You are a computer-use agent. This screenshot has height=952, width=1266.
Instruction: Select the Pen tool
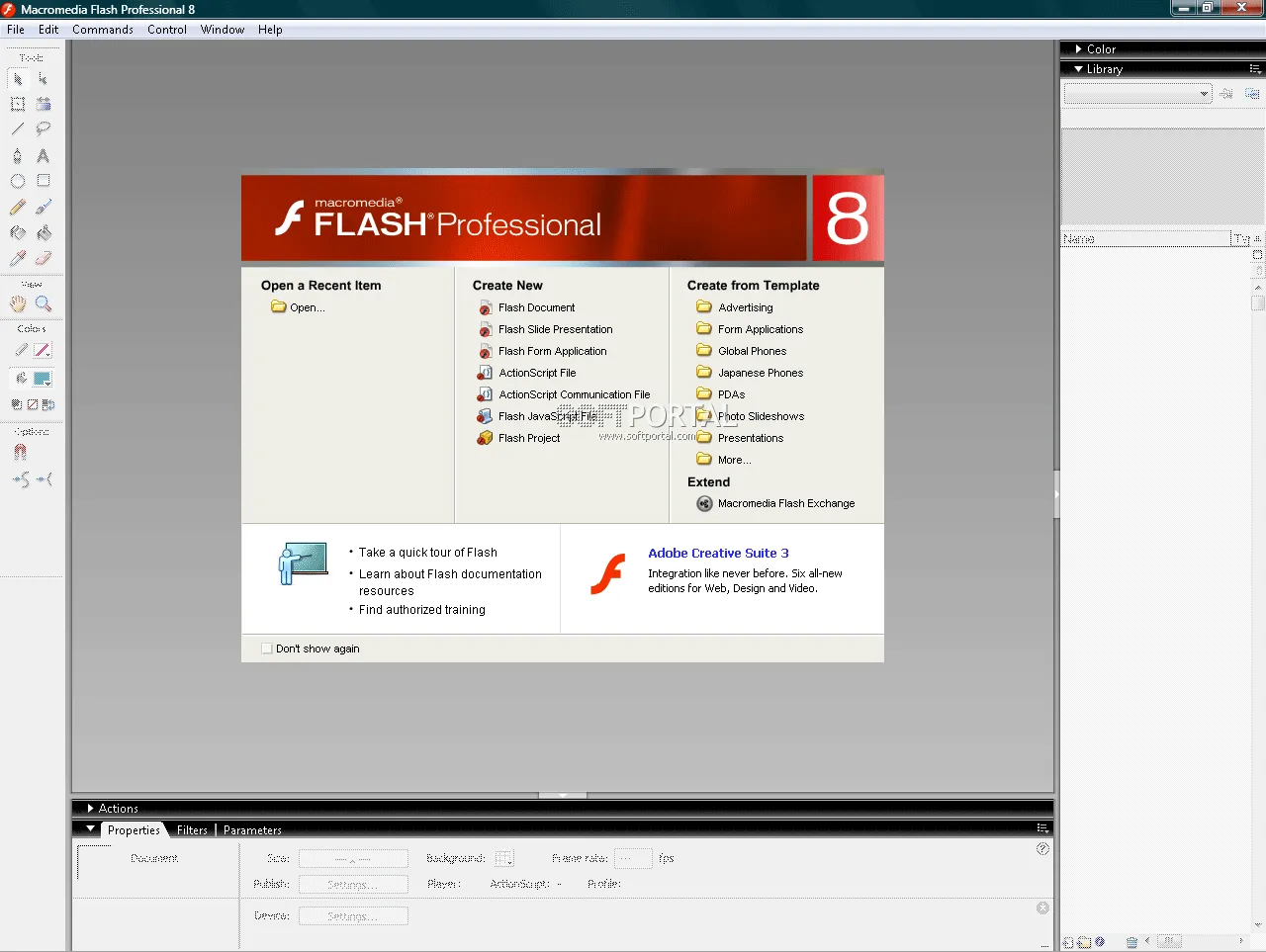18,155
